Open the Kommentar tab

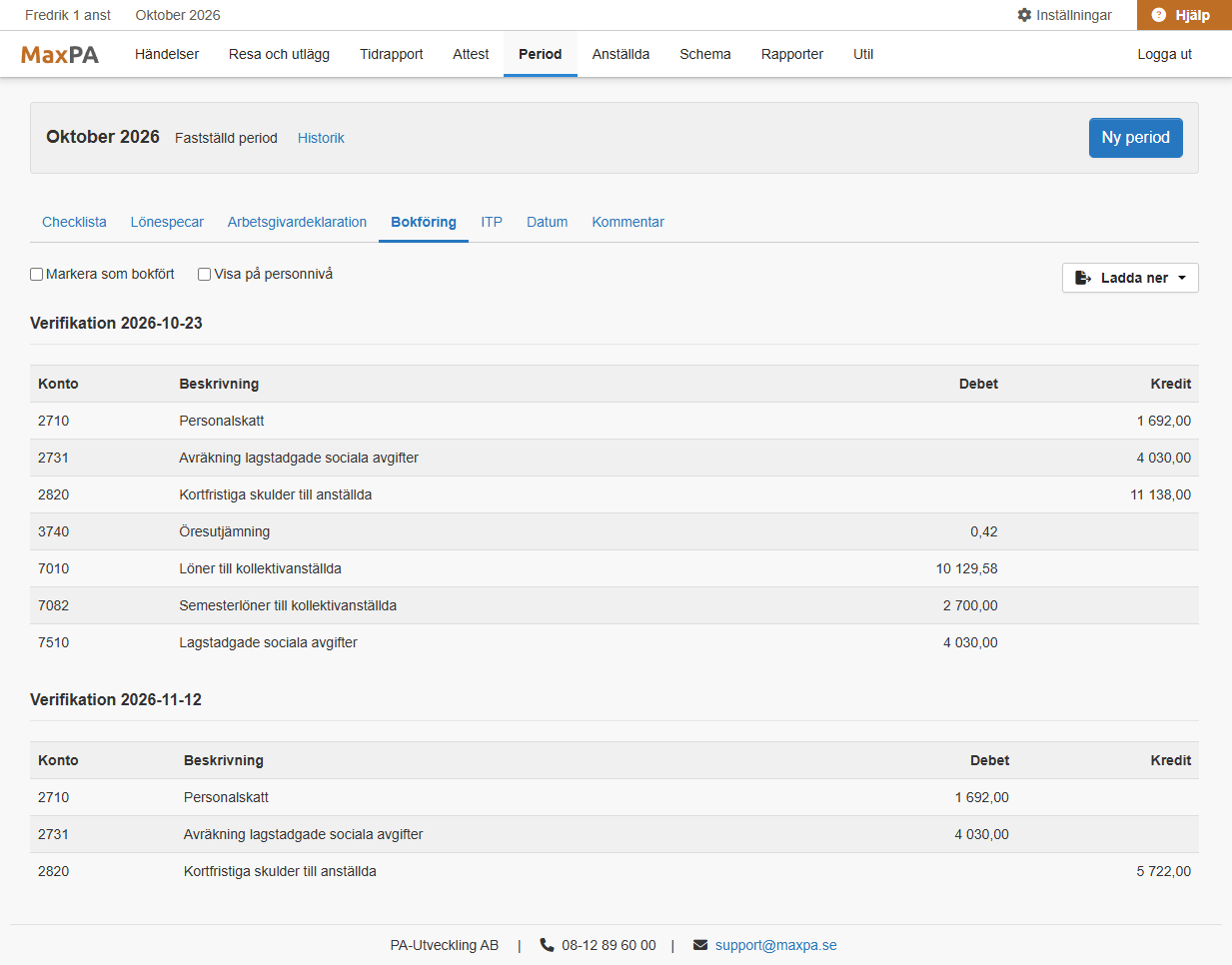coord(627,222)
